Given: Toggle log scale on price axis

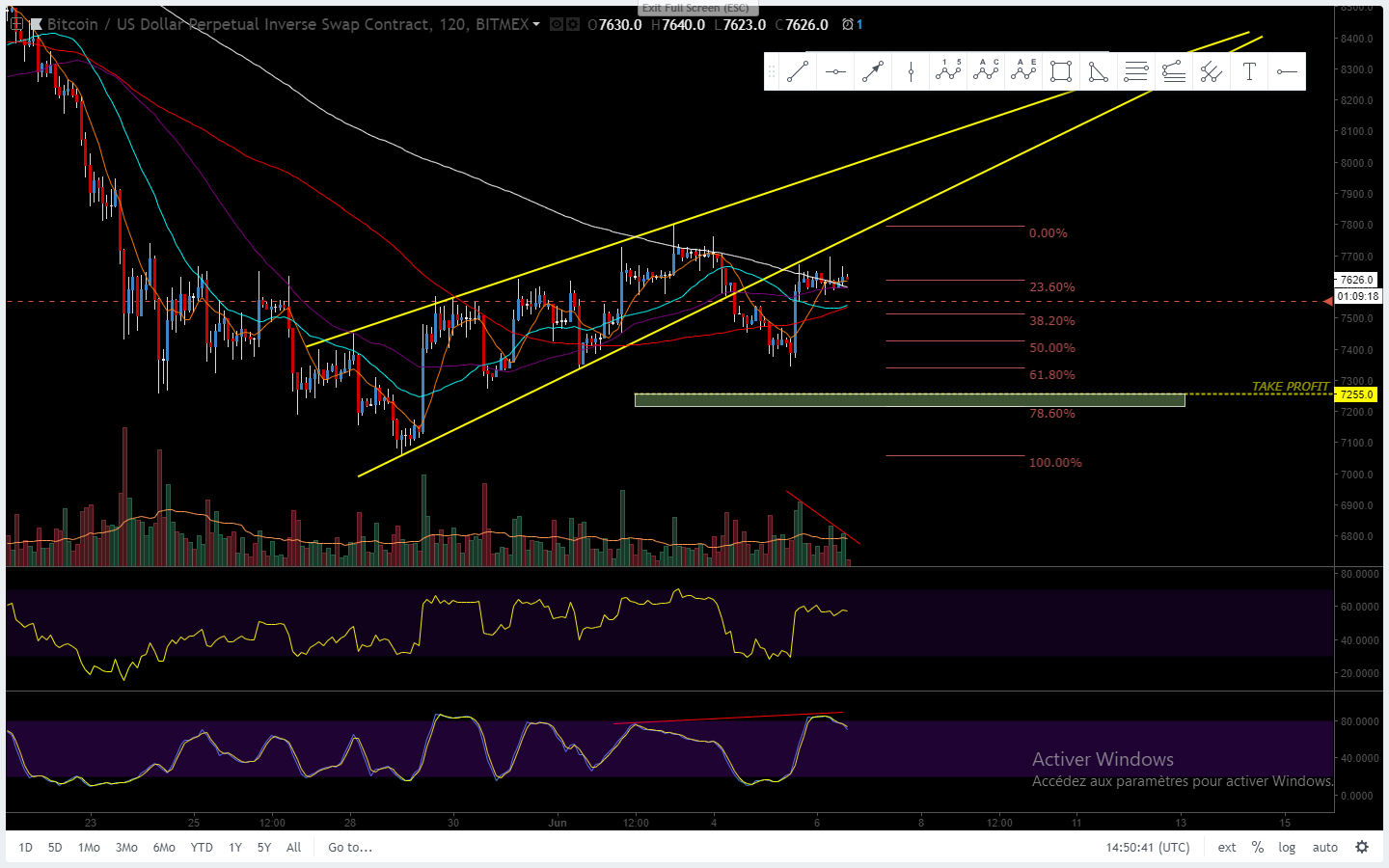Looking at the screenshot, I should (x=1287, y=848).
